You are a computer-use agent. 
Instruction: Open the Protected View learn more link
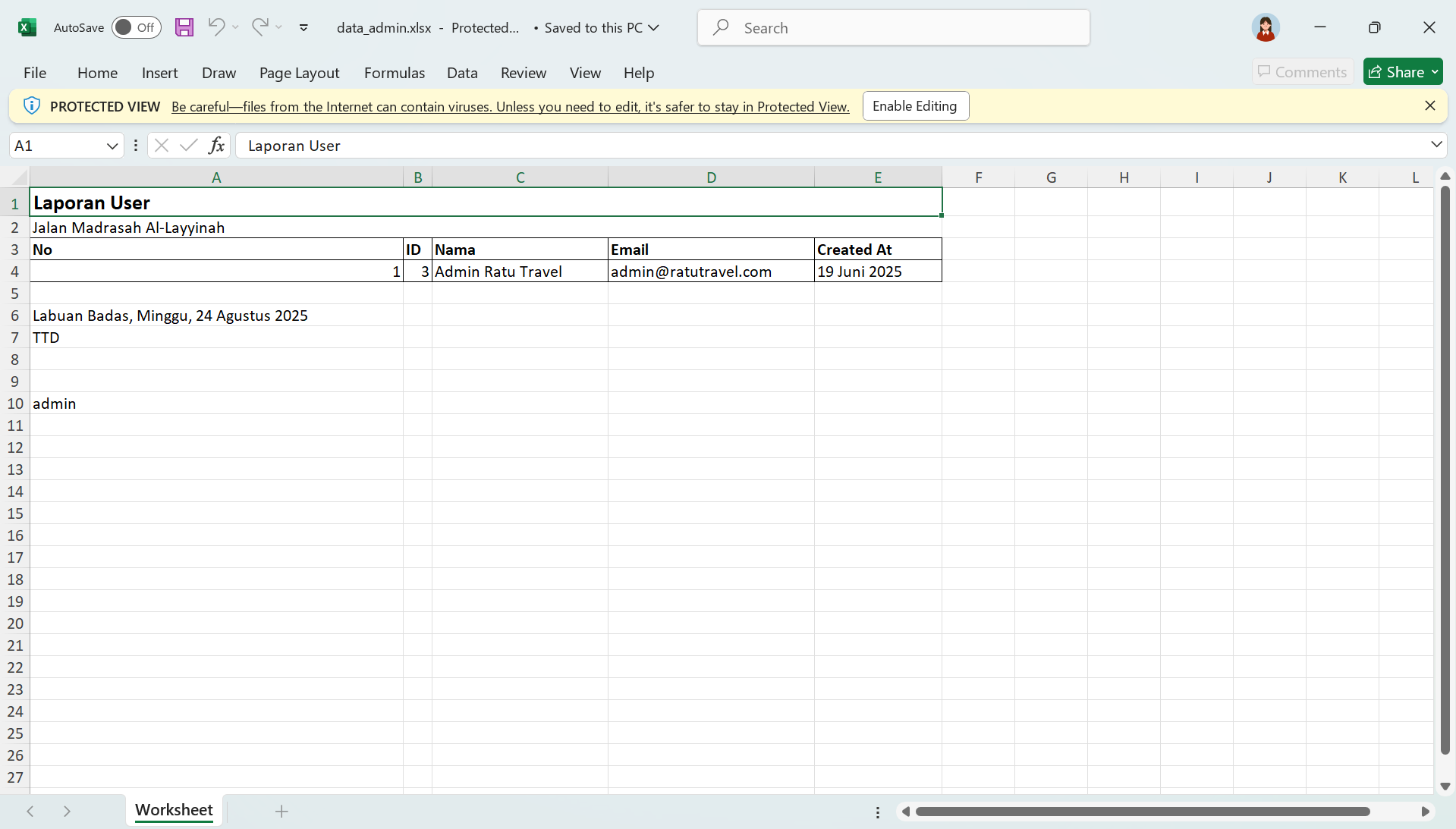pyautogui.click(x=510, y=106)
